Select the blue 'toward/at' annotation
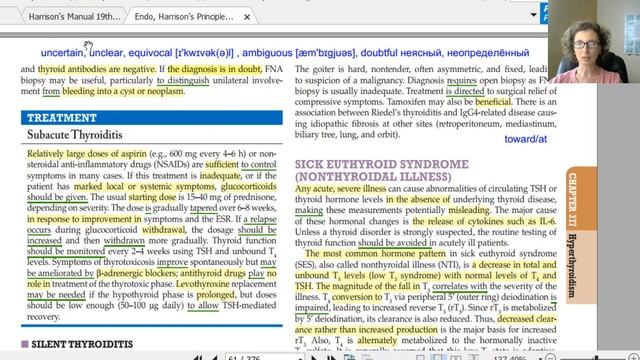This screenshot has height=360, width=640. point(525,139)
